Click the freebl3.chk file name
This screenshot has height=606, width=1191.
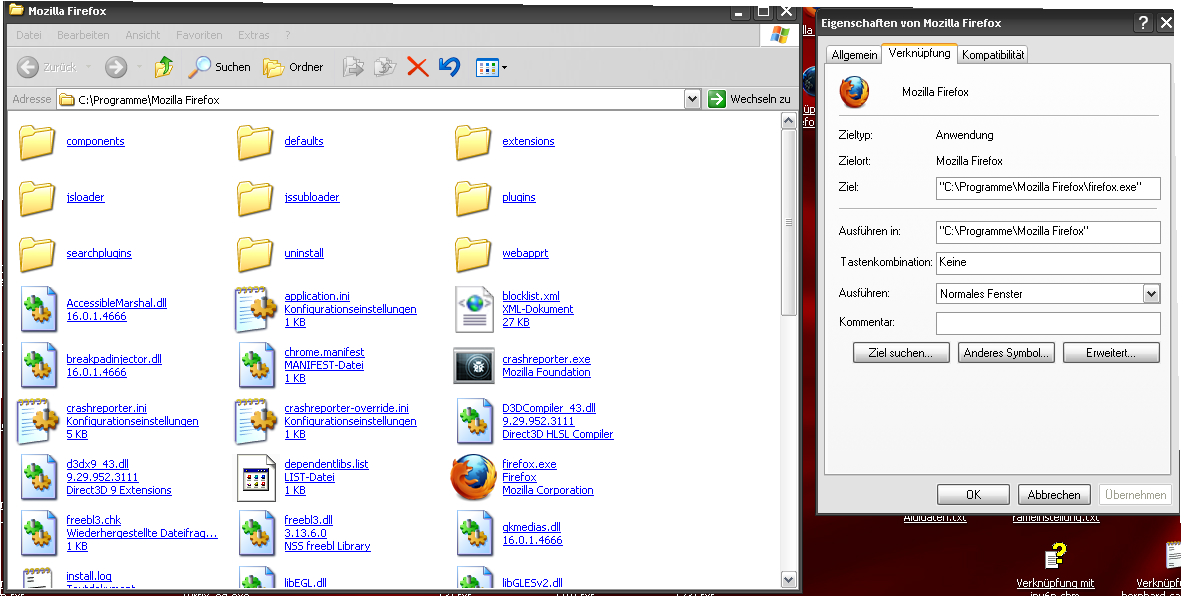click(93, 520)
